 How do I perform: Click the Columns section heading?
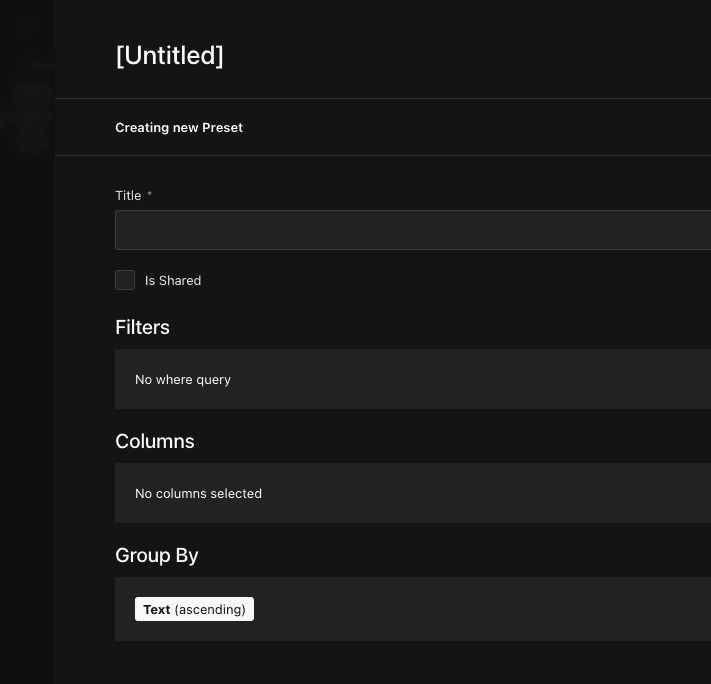155,441
